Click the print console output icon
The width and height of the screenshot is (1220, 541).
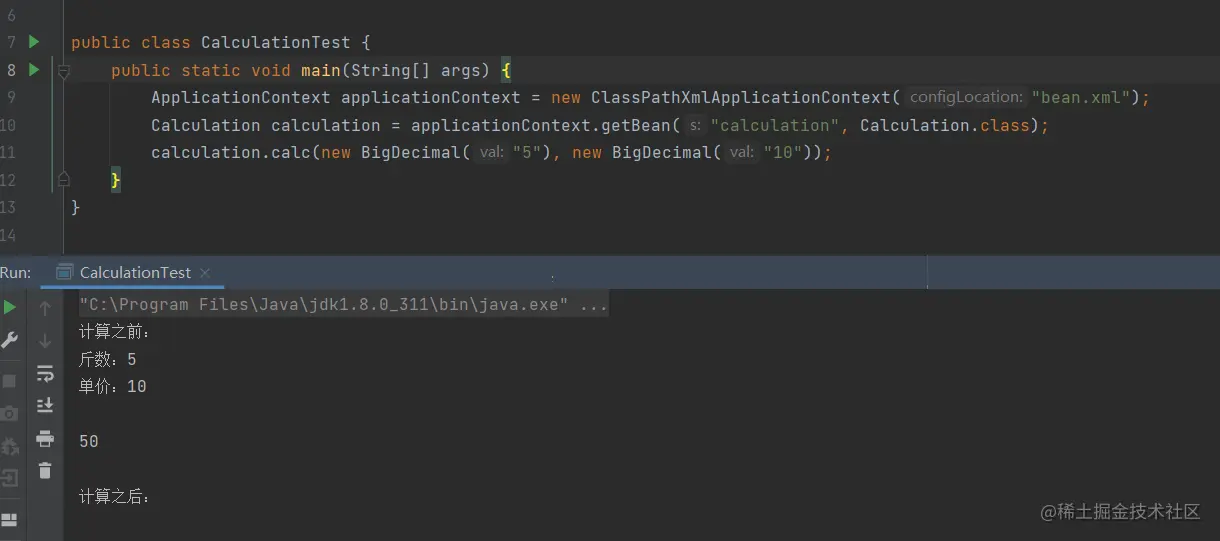[x=45, y=438]
